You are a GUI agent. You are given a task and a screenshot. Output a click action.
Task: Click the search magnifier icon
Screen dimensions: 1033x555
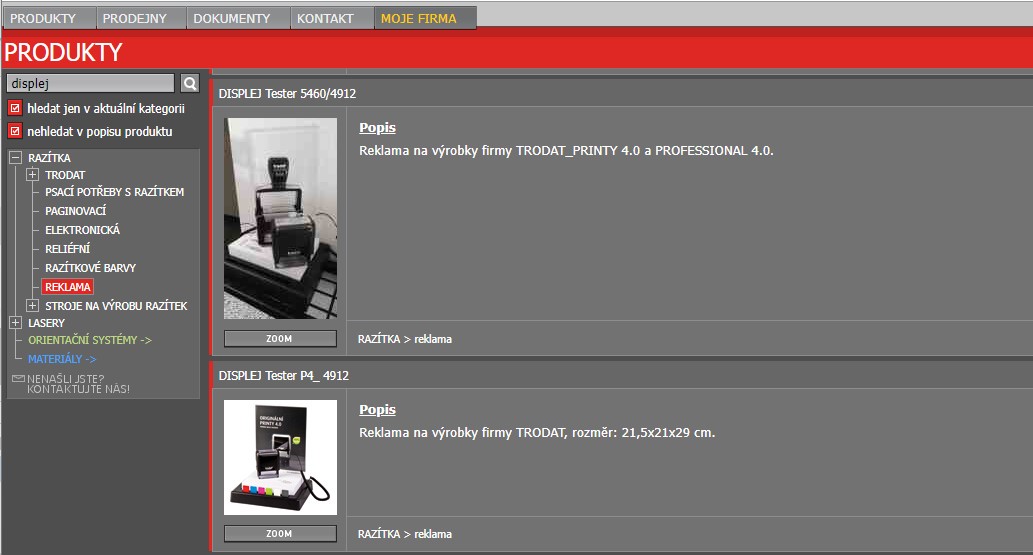(190, 83)
